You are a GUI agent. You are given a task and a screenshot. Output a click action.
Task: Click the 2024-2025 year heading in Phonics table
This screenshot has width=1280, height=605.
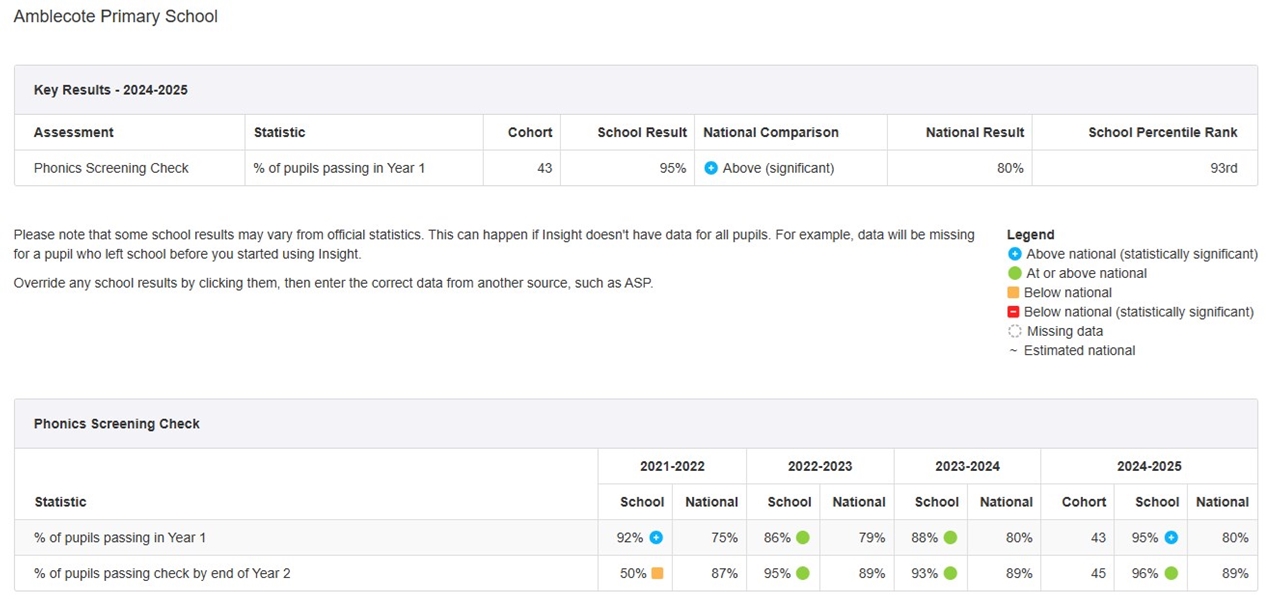tap(1149, 466)
